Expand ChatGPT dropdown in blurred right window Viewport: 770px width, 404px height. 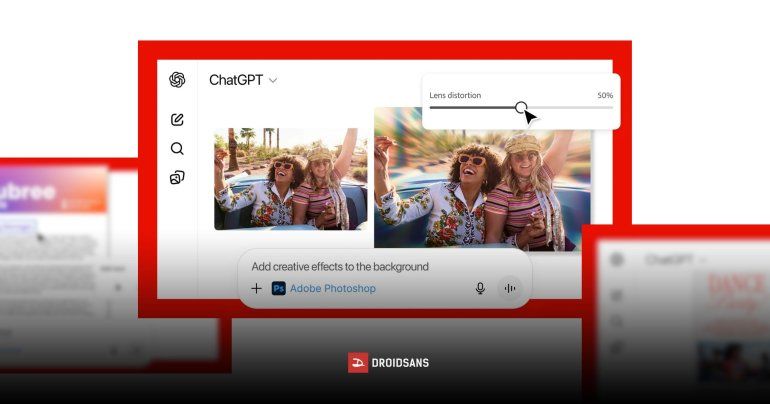(x=702, y=260)
